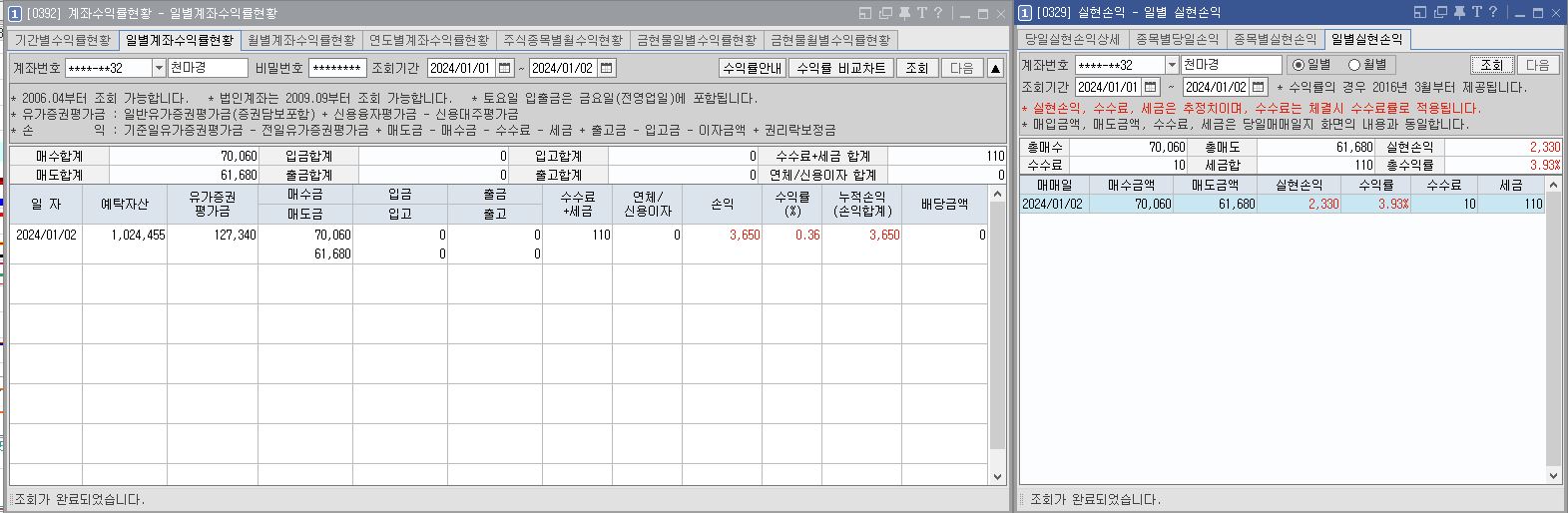Viewport: 1568px width, 513px height.
Task: Click the 누적손익 column header
Action: pos(861,204)
